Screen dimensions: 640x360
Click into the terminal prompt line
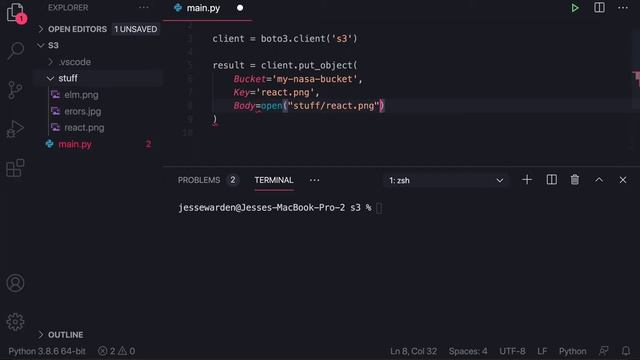point(280,208)
